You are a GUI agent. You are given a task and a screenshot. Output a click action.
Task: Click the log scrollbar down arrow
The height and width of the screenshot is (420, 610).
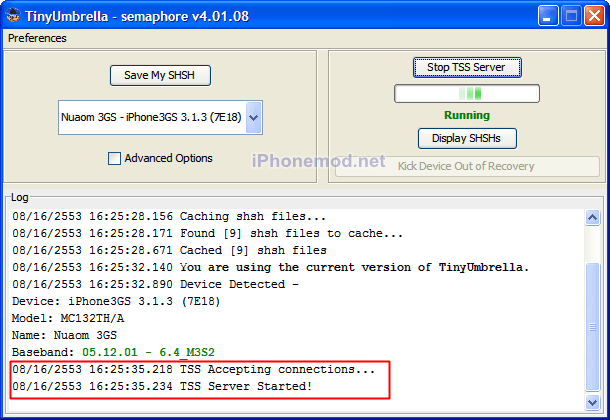point(592,402)
